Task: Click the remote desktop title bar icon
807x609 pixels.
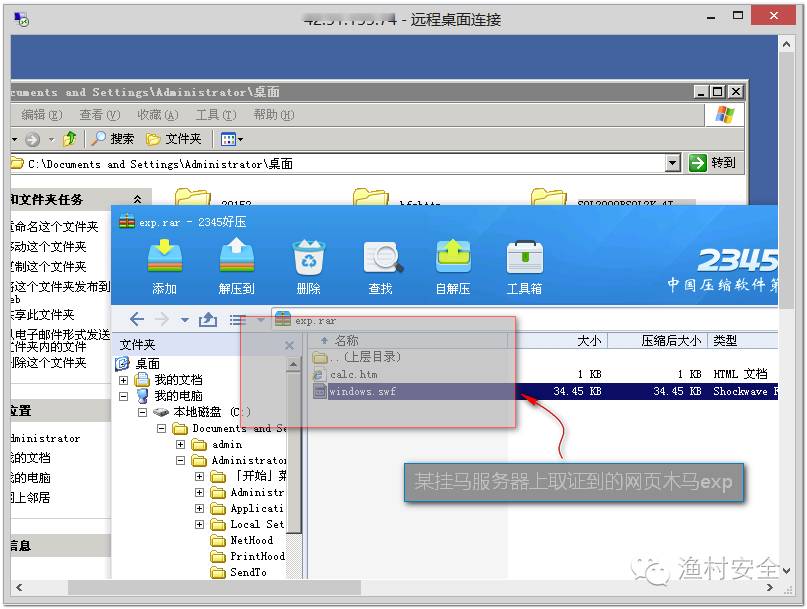Action: coord(22,20)
